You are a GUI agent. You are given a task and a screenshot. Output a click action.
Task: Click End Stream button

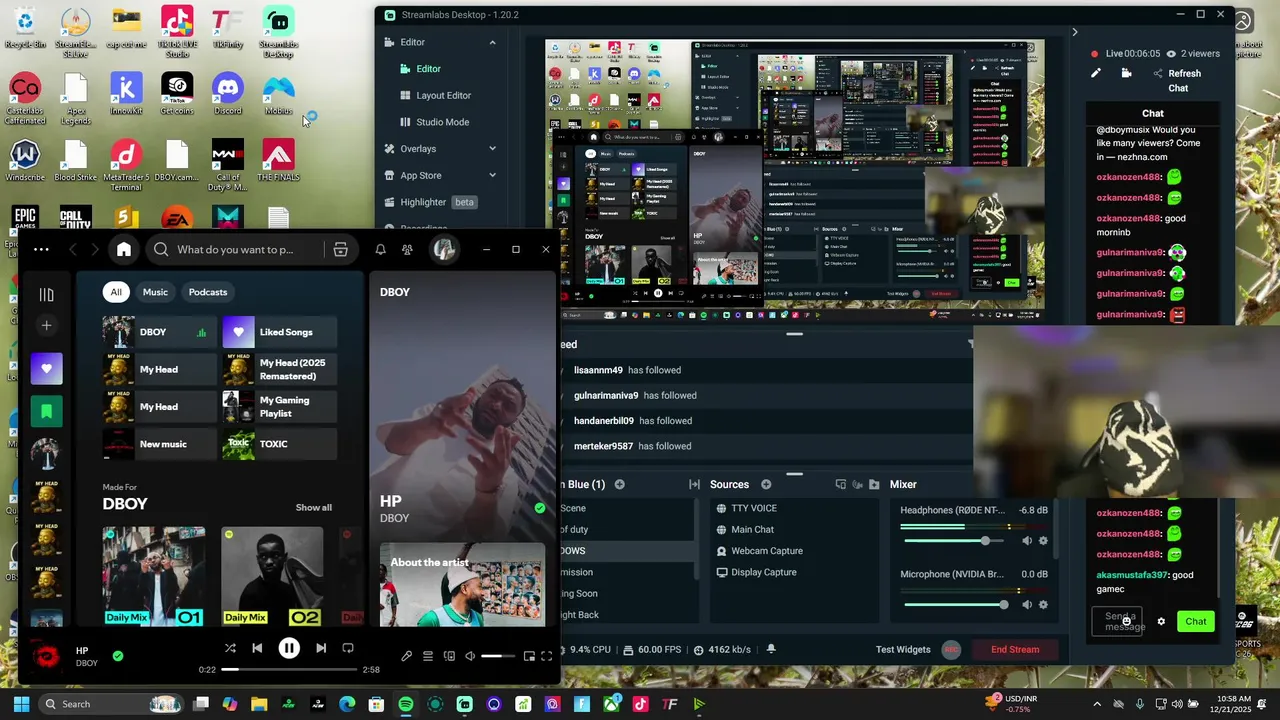coord(1015,649)
